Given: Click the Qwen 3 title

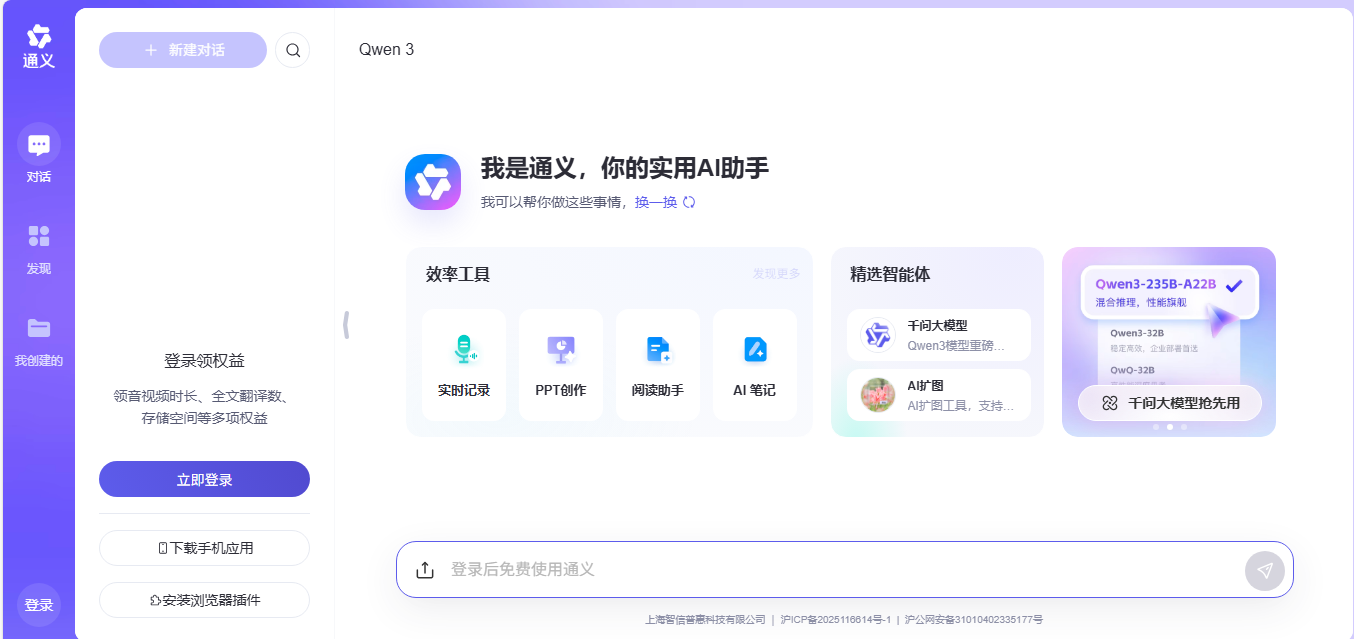Looking at the screenshot, I should tap(386, 50).
